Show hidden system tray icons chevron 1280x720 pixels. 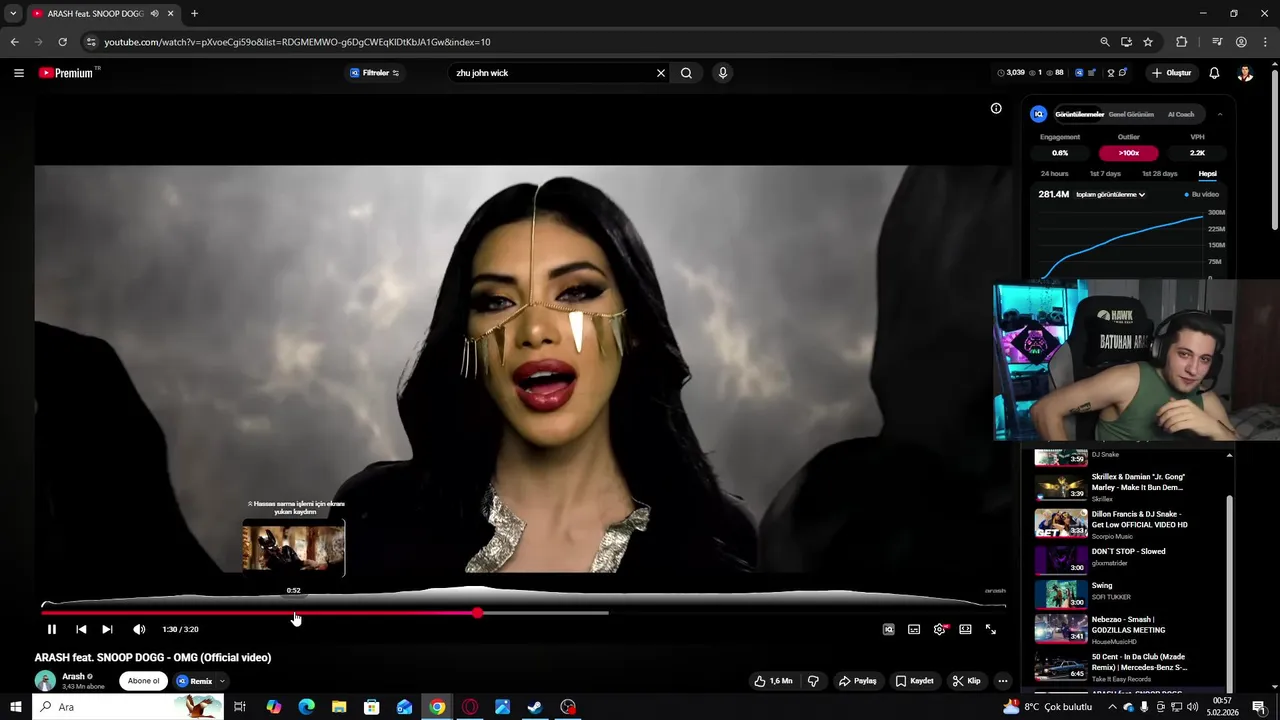pyautogui.click(x=1112, y=707)
